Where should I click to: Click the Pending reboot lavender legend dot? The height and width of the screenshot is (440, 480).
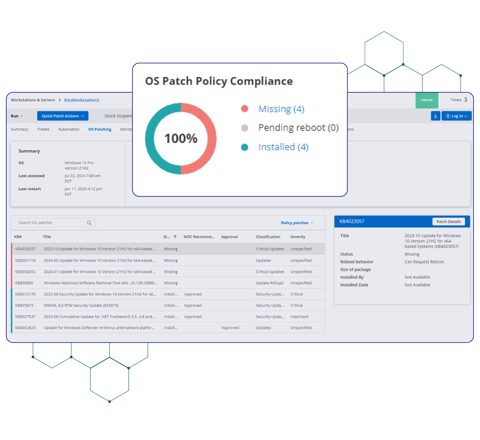point(244,128)
